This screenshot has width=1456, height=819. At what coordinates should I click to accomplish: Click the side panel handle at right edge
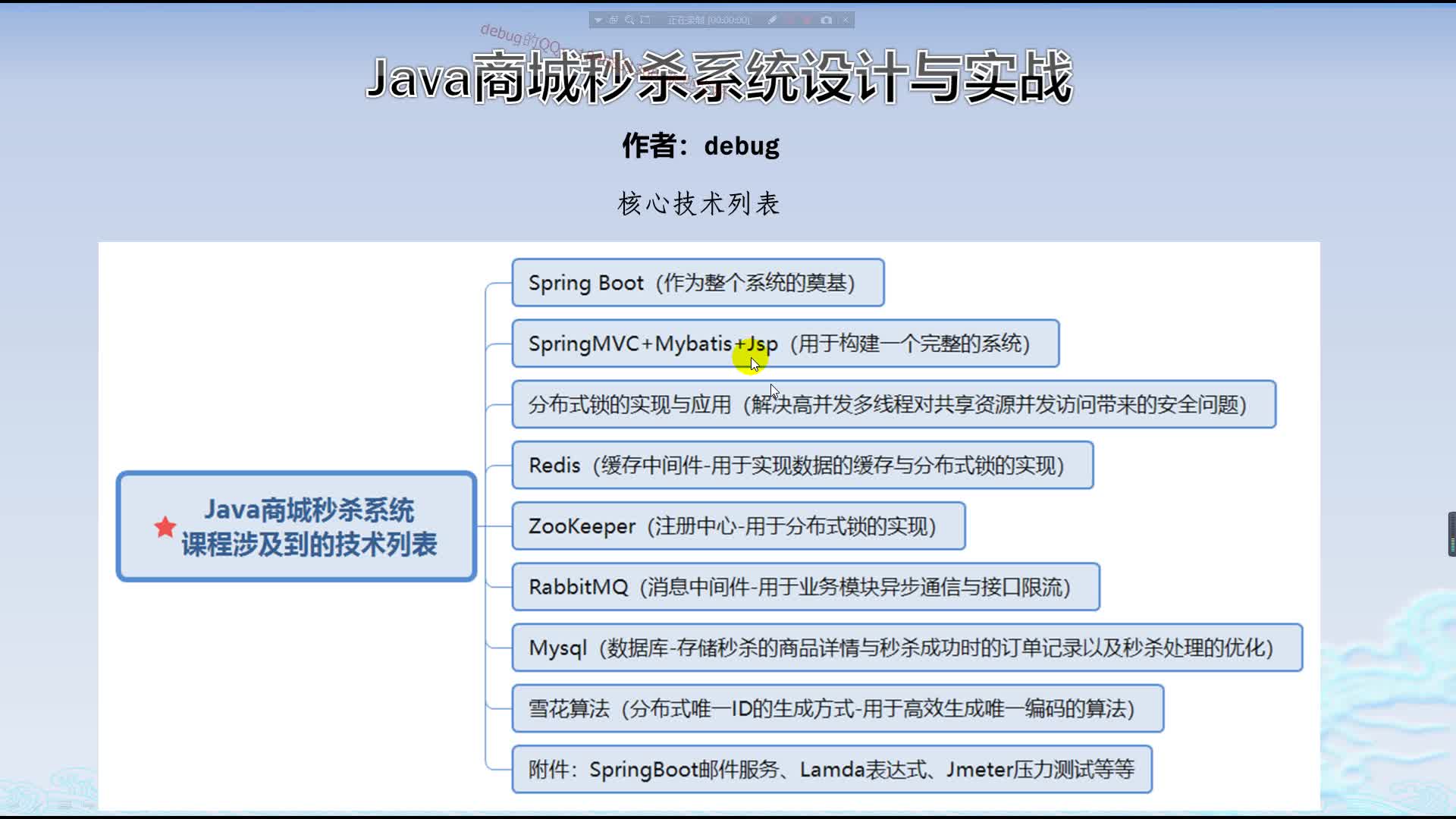tap(1451, 534)
